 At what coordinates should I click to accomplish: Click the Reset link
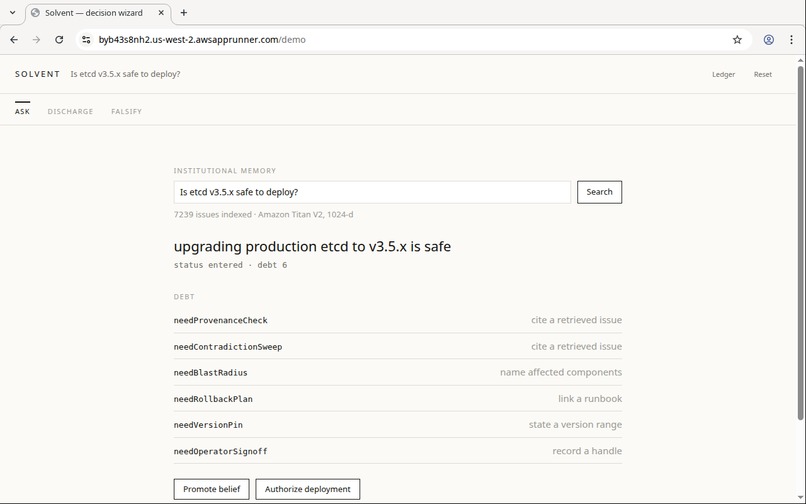click(763, 75)
